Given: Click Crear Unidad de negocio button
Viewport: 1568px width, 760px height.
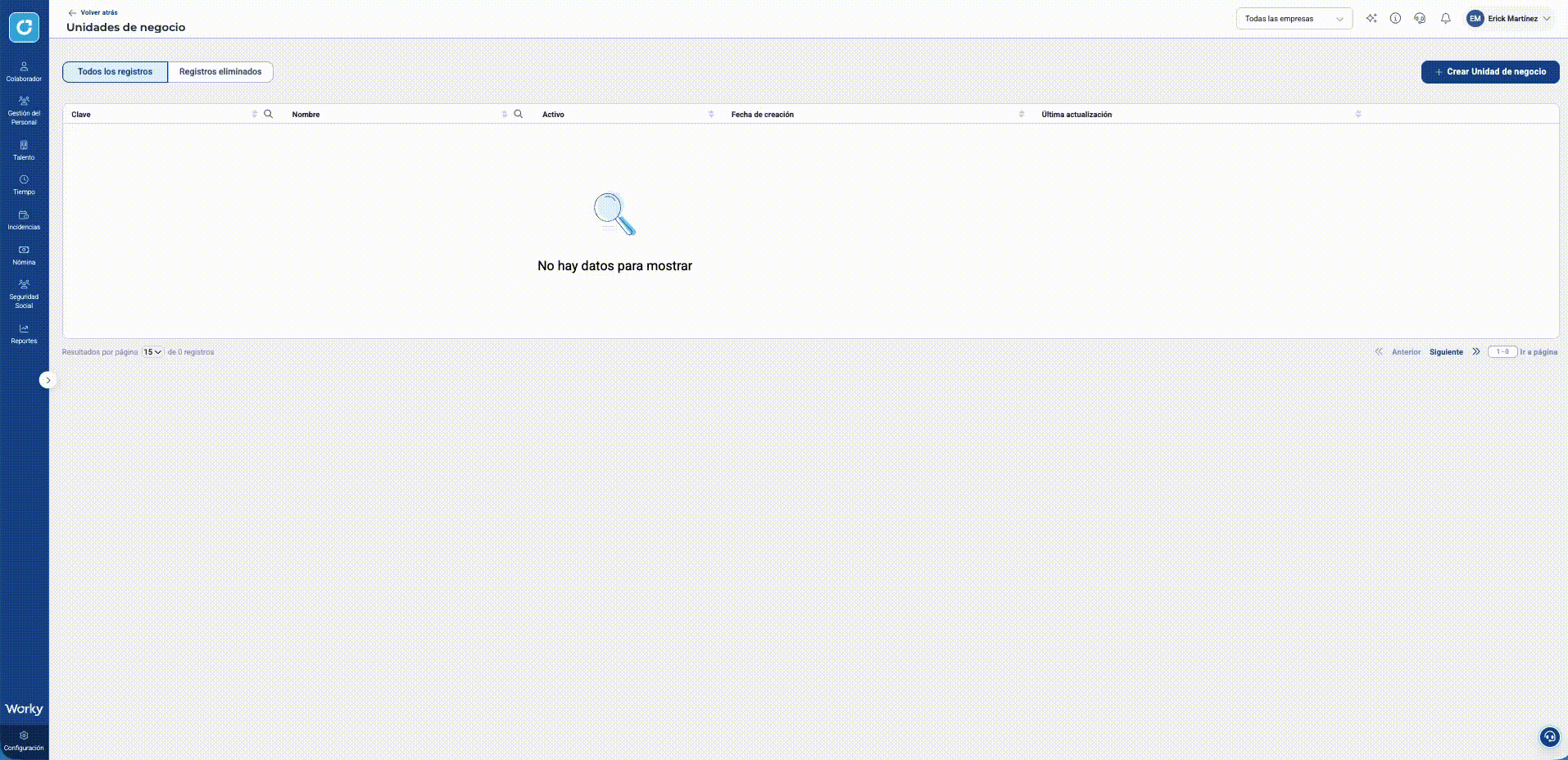Looking at the screenshot, I should pyautogui.click(x=1490, y=72).
